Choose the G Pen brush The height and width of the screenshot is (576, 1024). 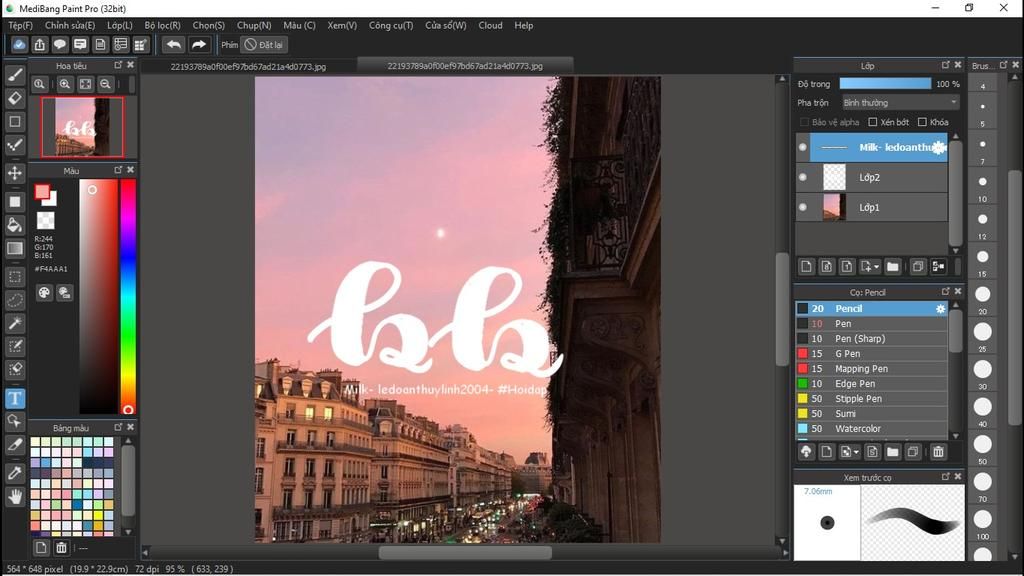coord(871,353)
